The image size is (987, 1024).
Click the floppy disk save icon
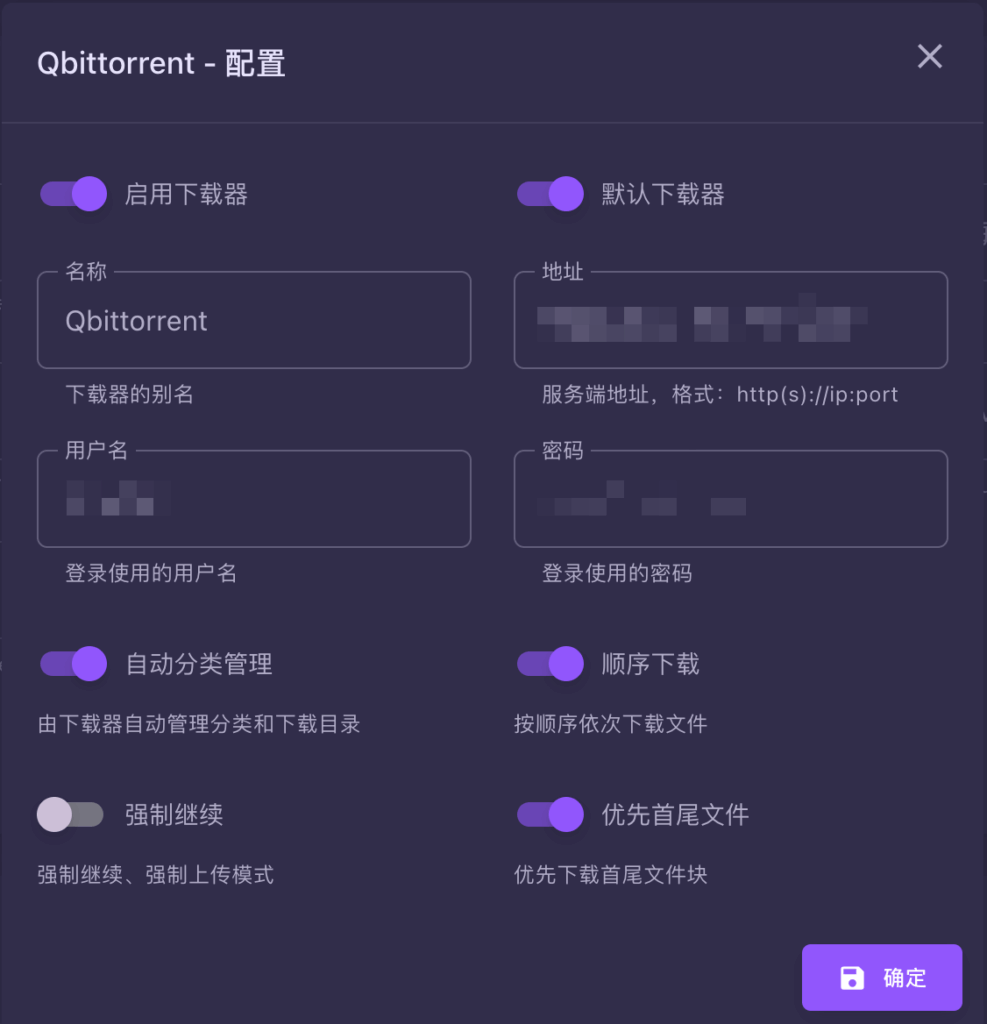pos(851,978)
